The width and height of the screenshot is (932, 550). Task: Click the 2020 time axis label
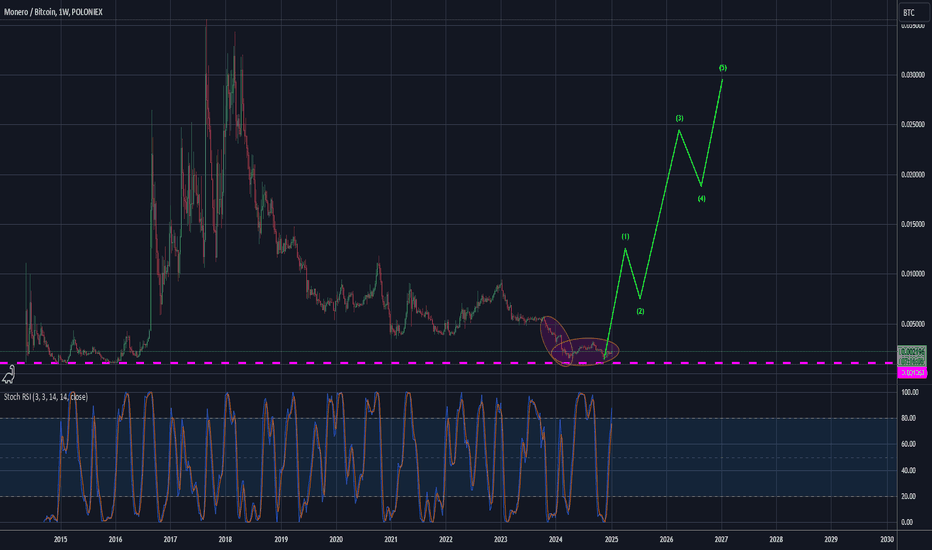pyautogui.click(x=336, y=539)
